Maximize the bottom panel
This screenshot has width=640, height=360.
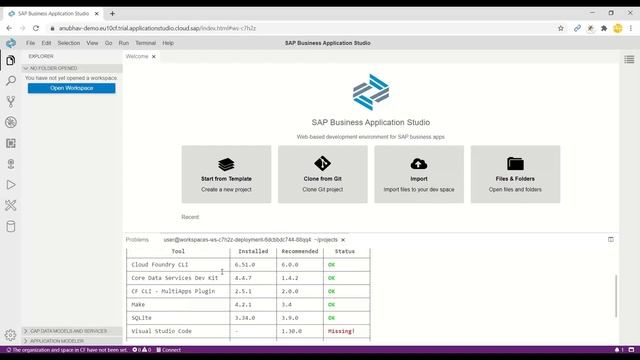(x=611, y=240)
